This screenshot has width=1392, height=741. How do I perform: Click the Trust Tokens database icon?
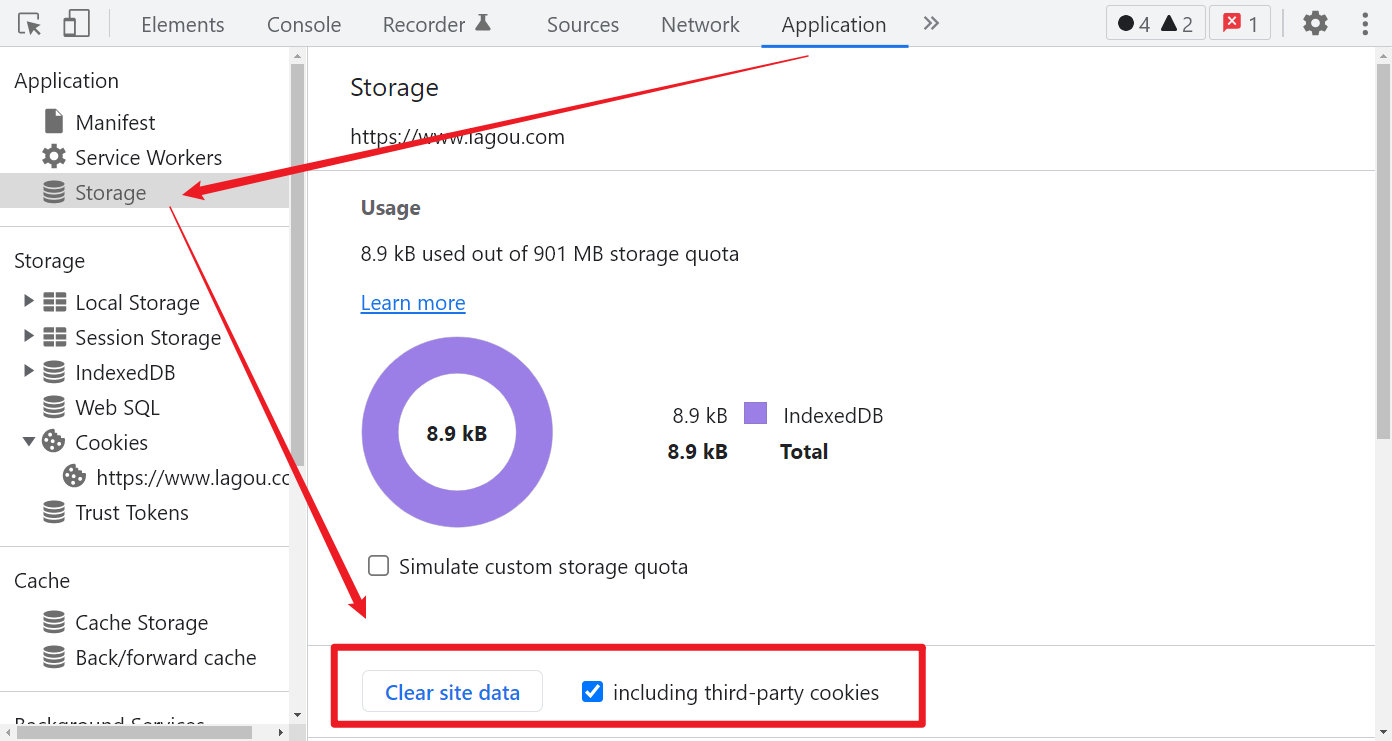54,512
